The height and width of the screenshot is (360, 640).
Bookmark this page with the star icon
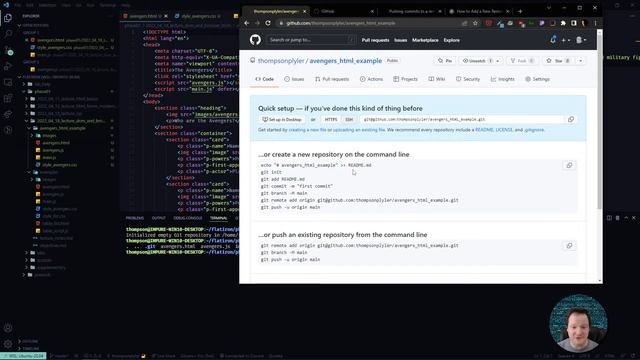coord(475,23)
